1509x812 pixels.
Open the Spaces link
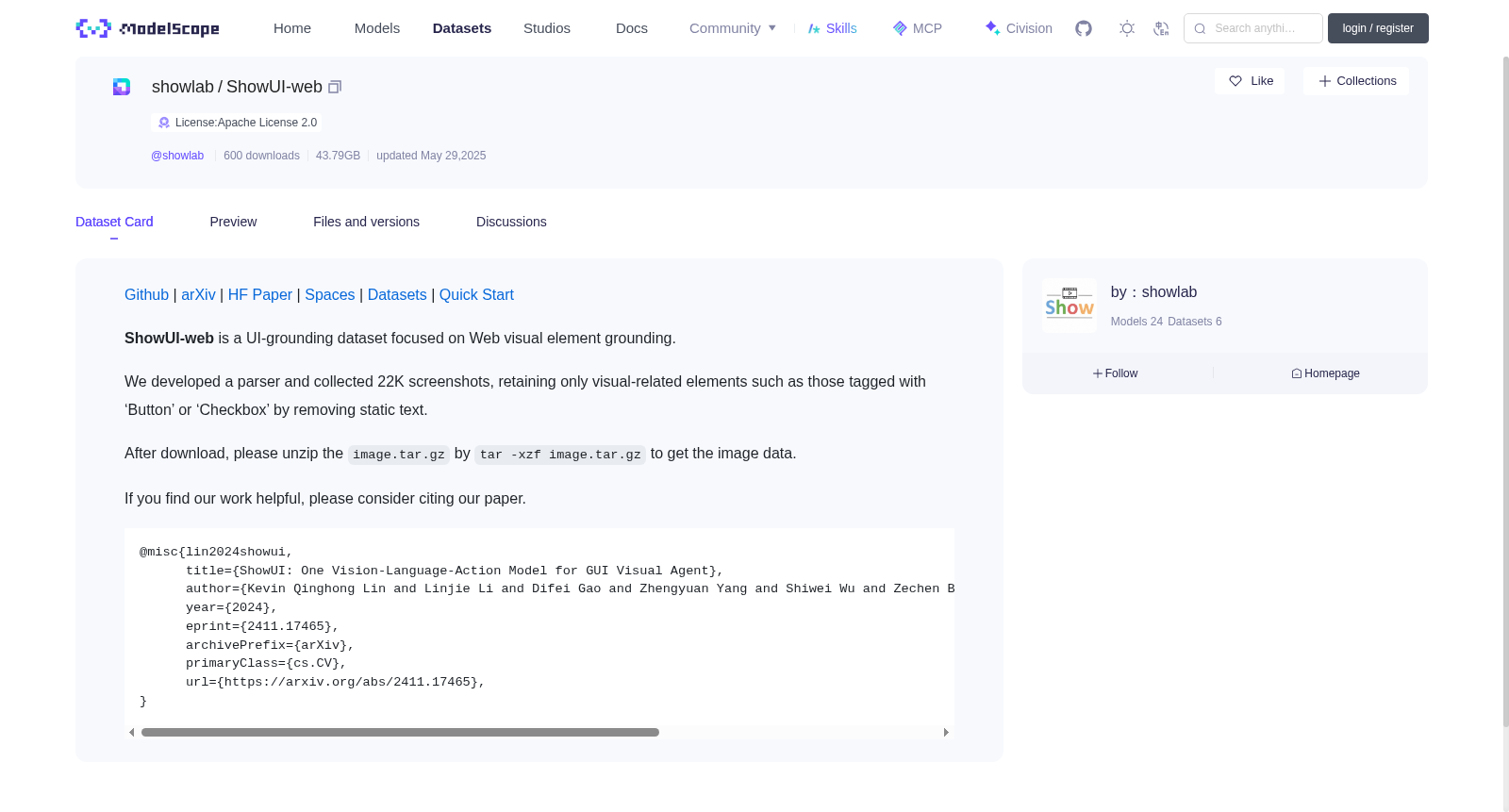coord(330,295)
